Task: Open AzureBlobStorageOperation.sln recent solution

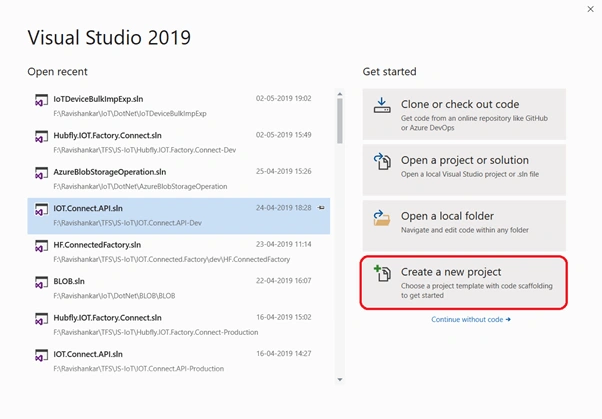Action: pyautogui.click(x=179, y=179)
